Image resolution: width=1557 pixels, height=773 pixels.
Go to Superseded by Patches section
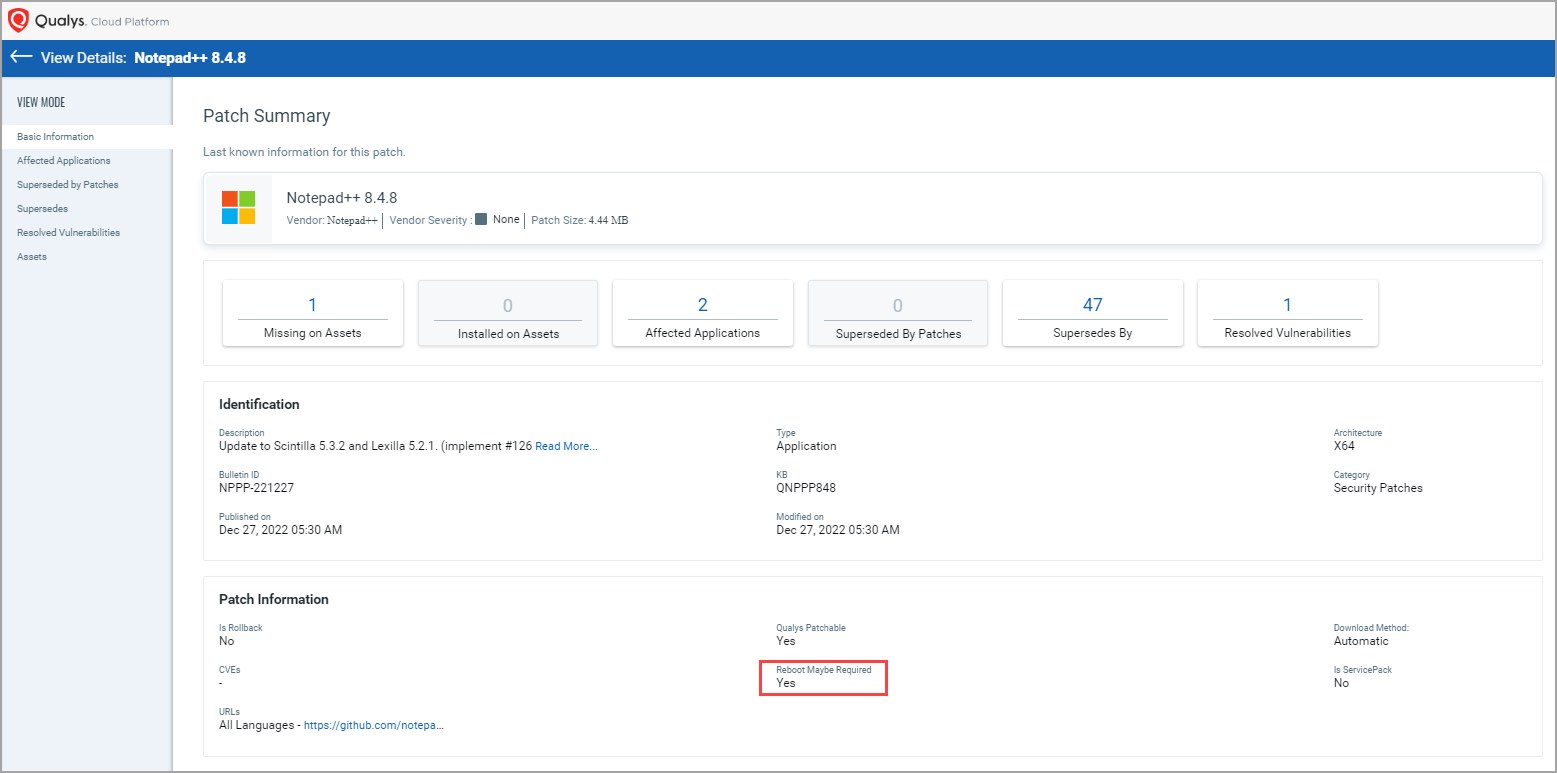(x=68, y=185)
